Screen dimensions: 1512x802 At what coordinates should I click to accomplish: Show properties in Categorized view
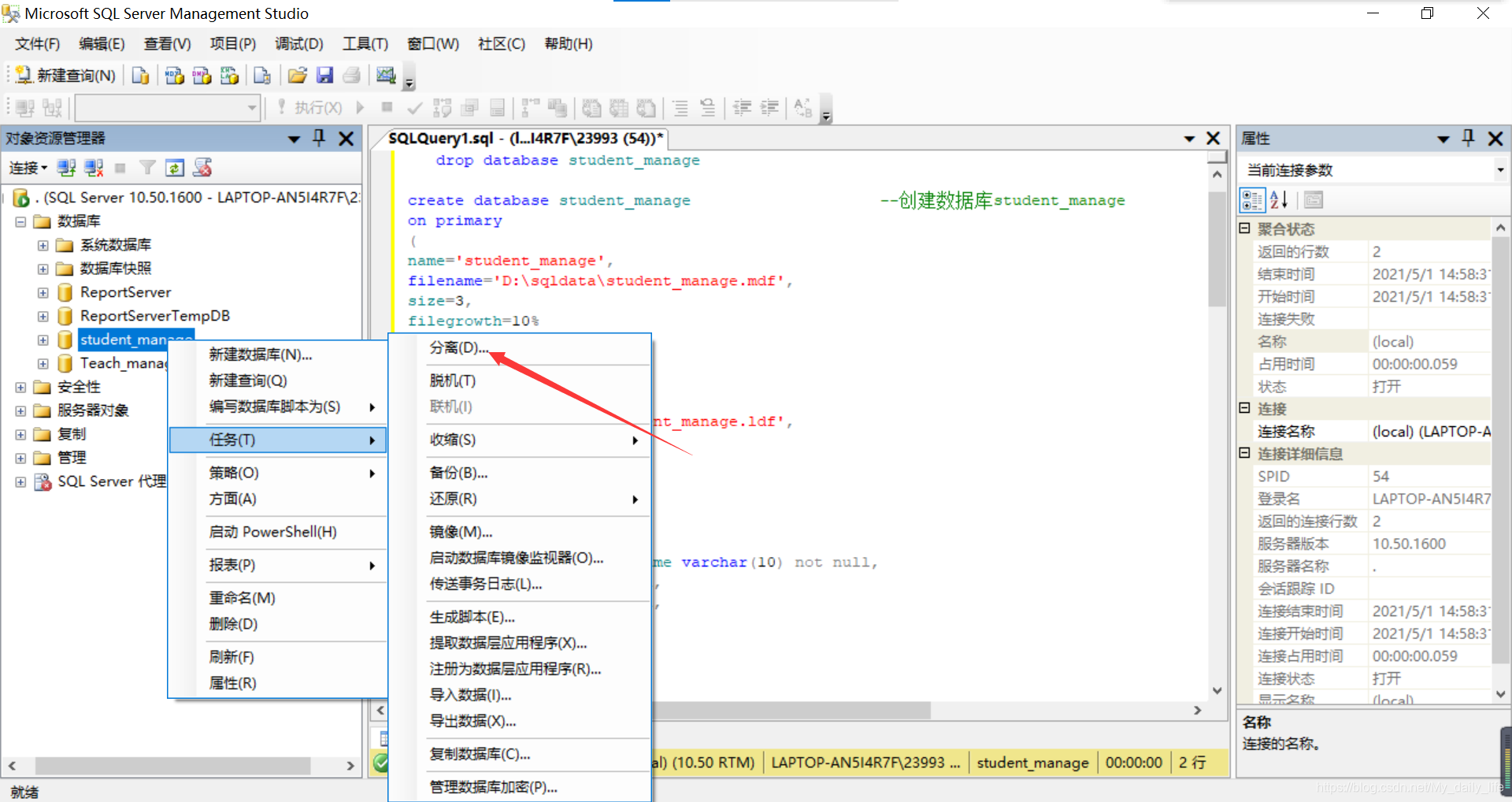pyautogui.click(x=1252, y=200)
